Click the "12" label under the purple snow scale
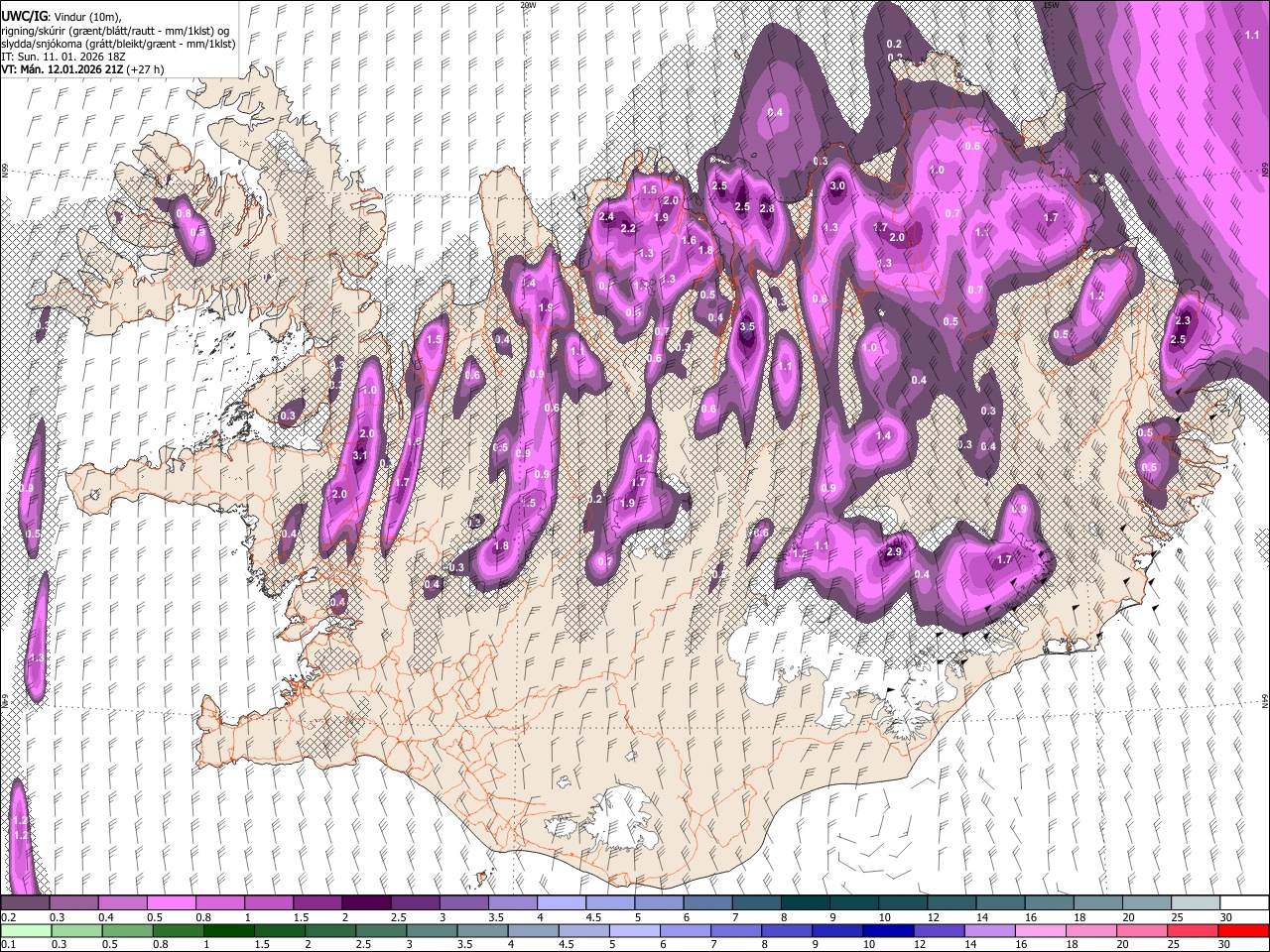 pos(933,917)
